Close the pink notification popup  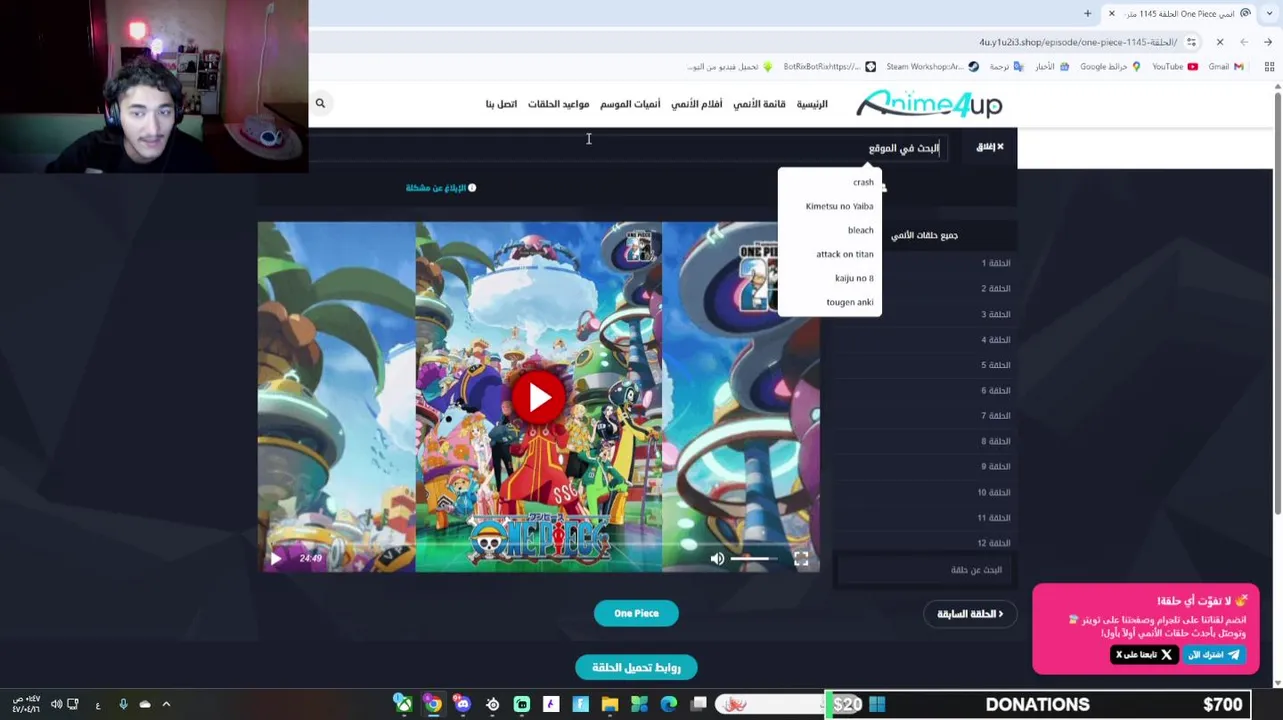pyautogui.click(x=1245, y=598)
